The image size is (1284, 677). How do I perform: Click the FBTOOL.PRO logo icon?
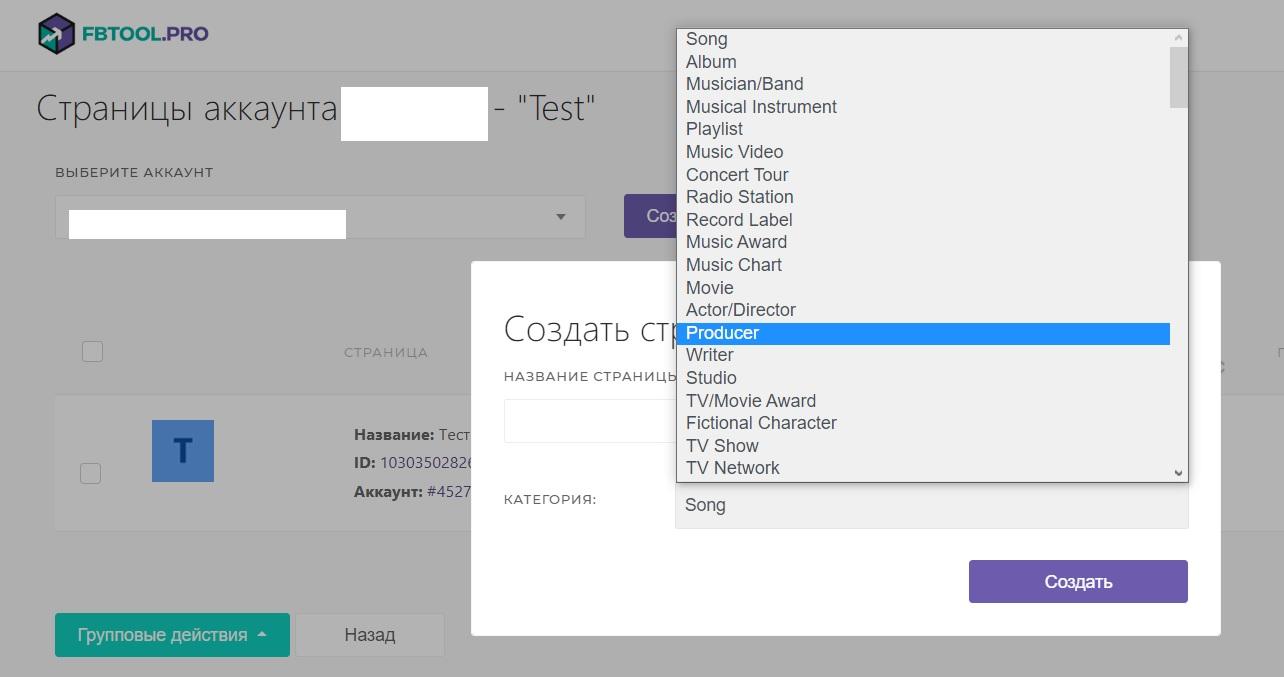pos(57,34)
